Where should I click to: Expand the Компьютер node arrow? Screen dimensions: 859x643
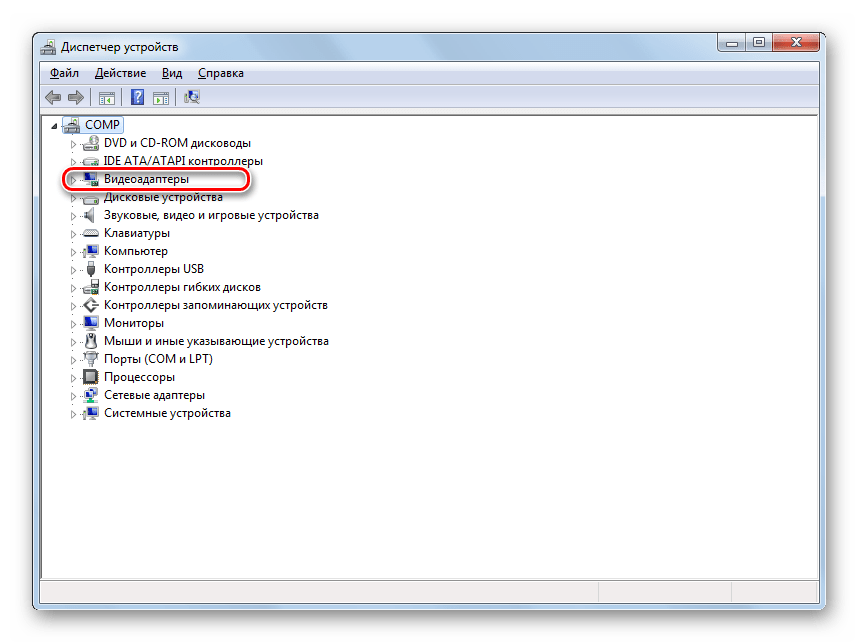[73, 252]
